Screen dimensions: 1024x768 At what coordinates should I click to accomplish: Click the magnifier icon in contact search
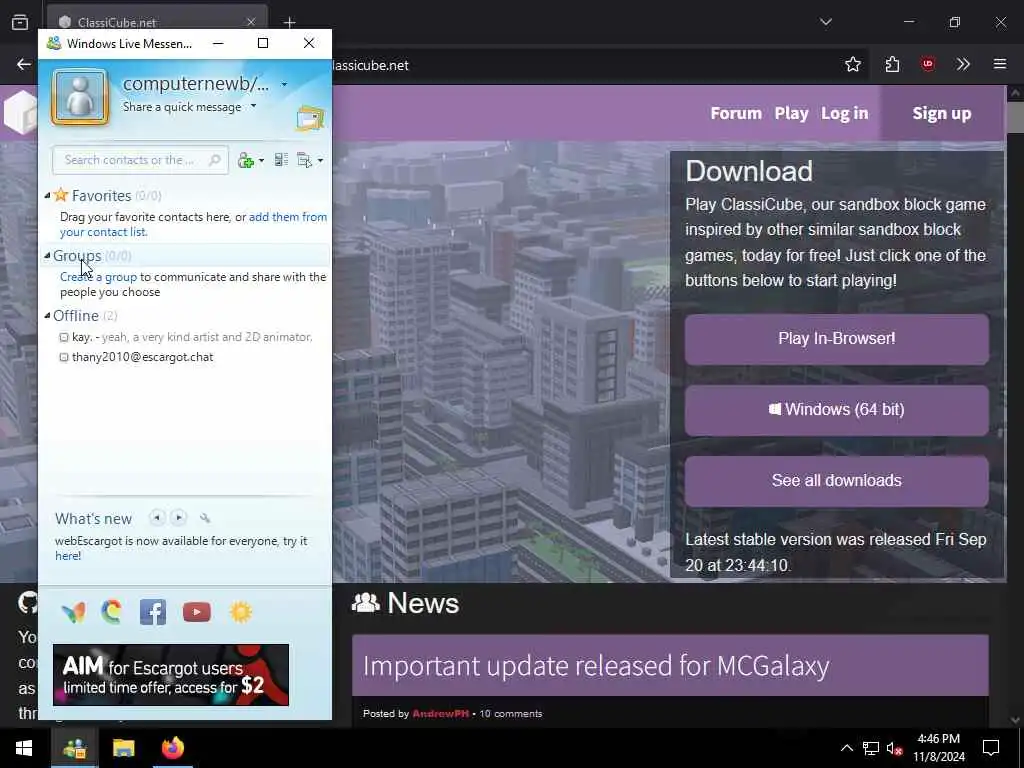(x=214, y=160)
